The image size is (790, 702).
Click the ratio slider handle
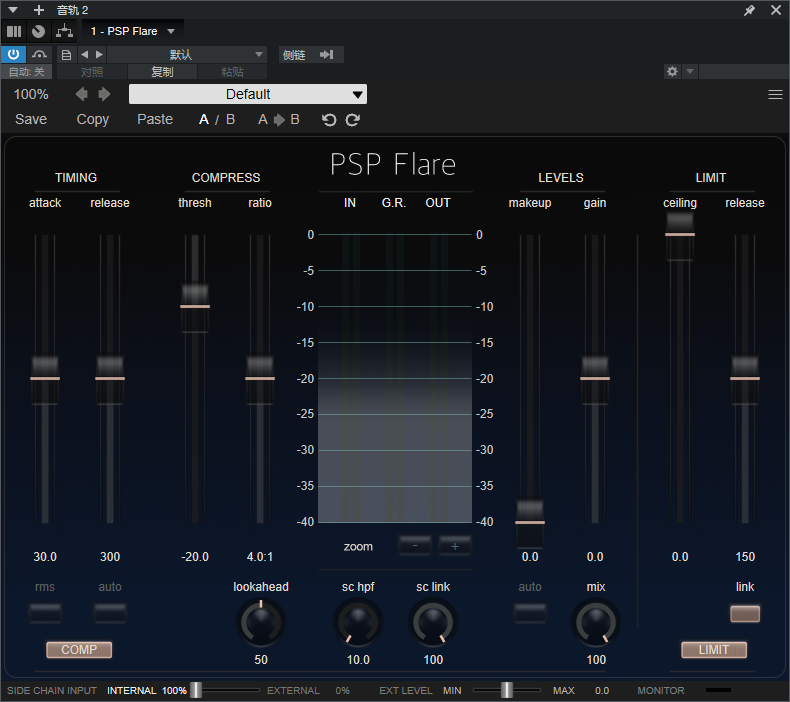[260, 378]
